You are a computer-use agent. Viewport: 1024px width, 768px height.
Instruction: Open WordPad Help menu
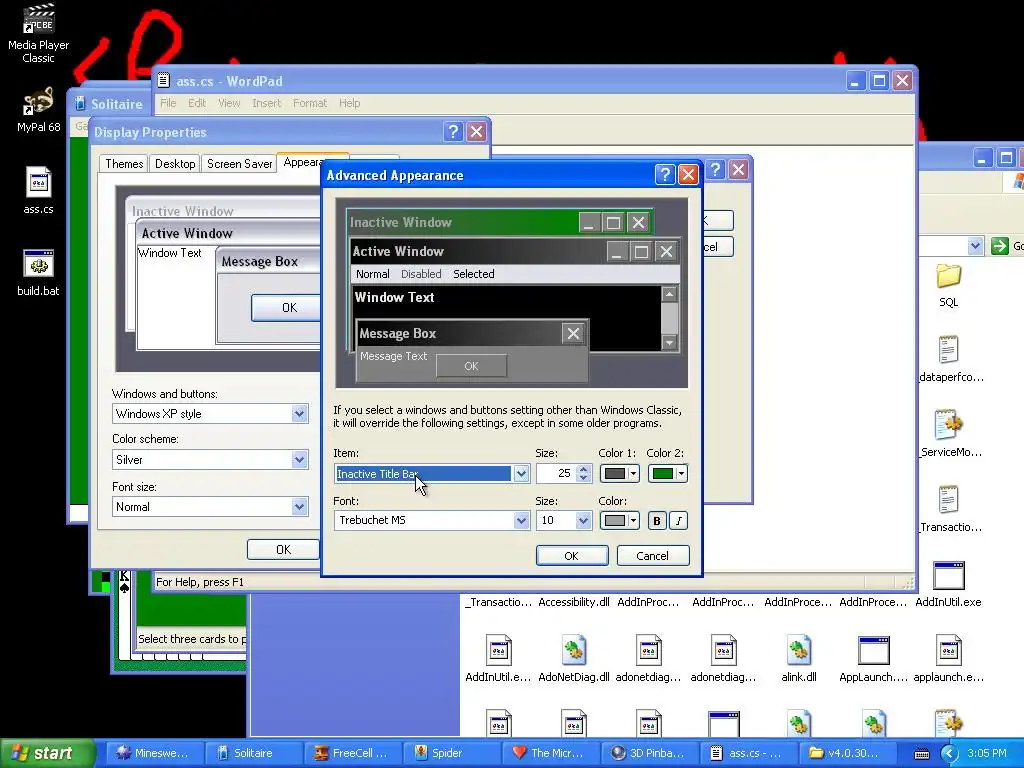[x=349, y=103]
